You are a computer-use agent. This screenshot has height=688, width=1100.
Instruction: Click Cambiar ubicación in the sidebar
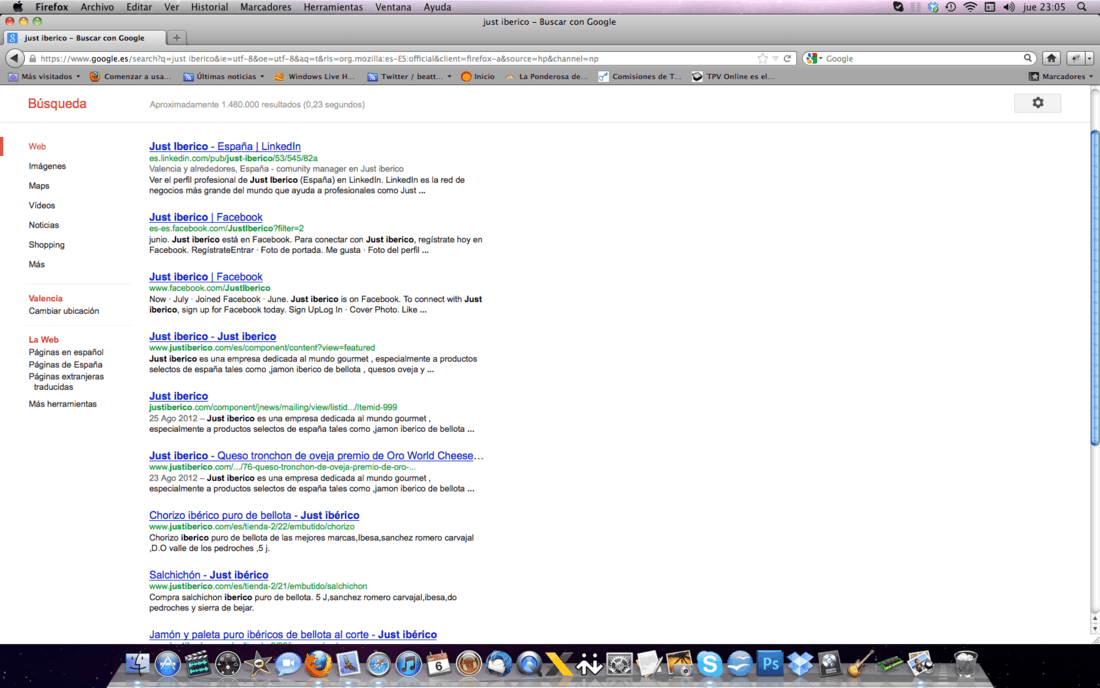pos(64,311)
